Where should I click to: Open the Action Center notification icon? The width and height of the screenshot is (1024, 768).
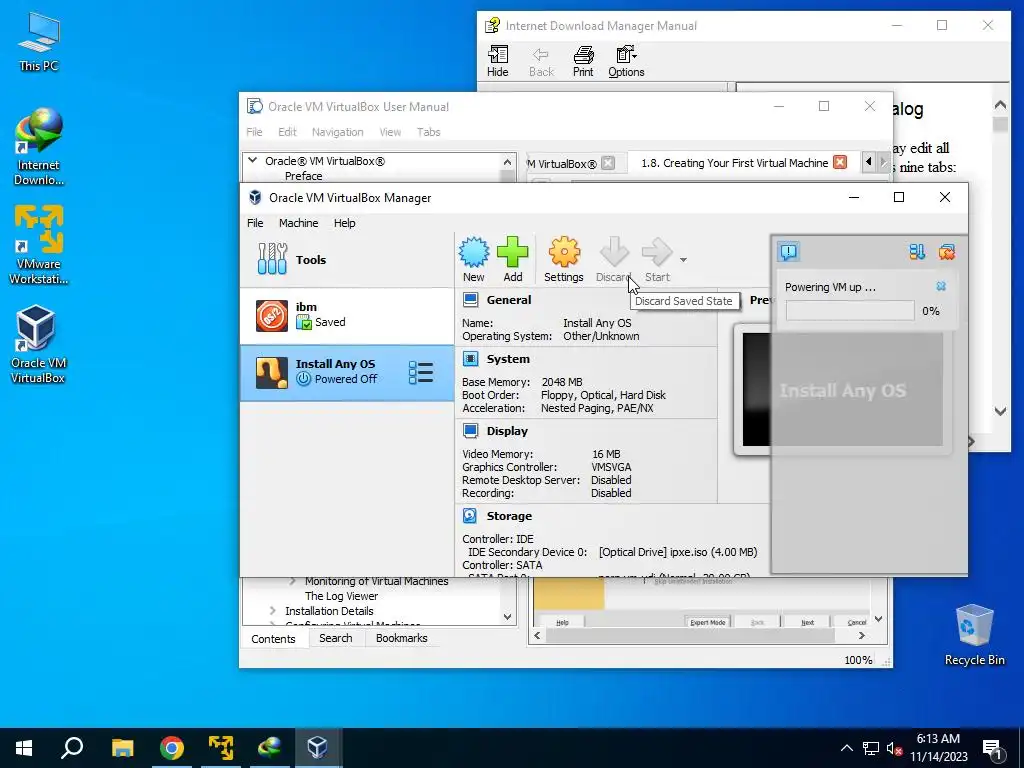992,748
